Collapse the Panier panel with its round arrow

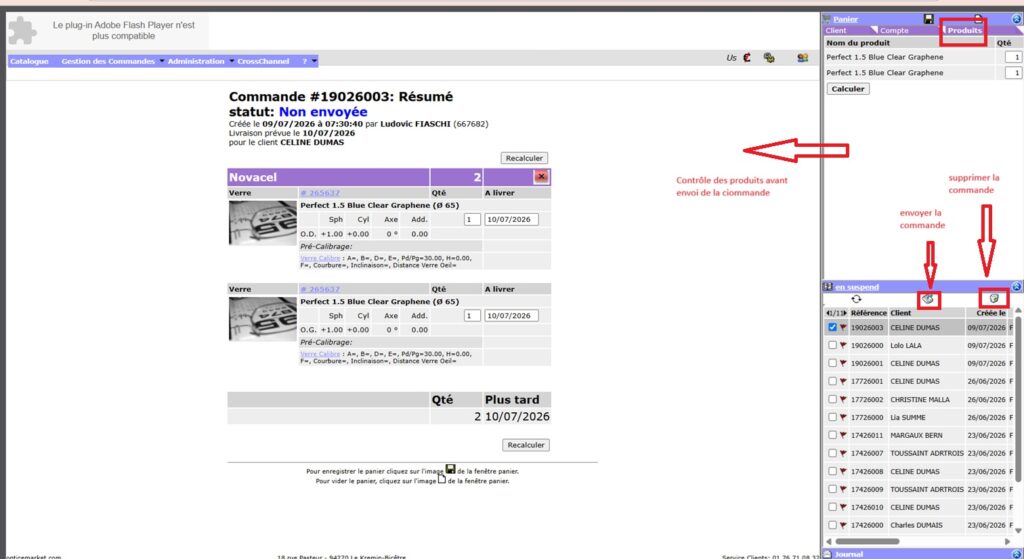tap(1017, 19)
